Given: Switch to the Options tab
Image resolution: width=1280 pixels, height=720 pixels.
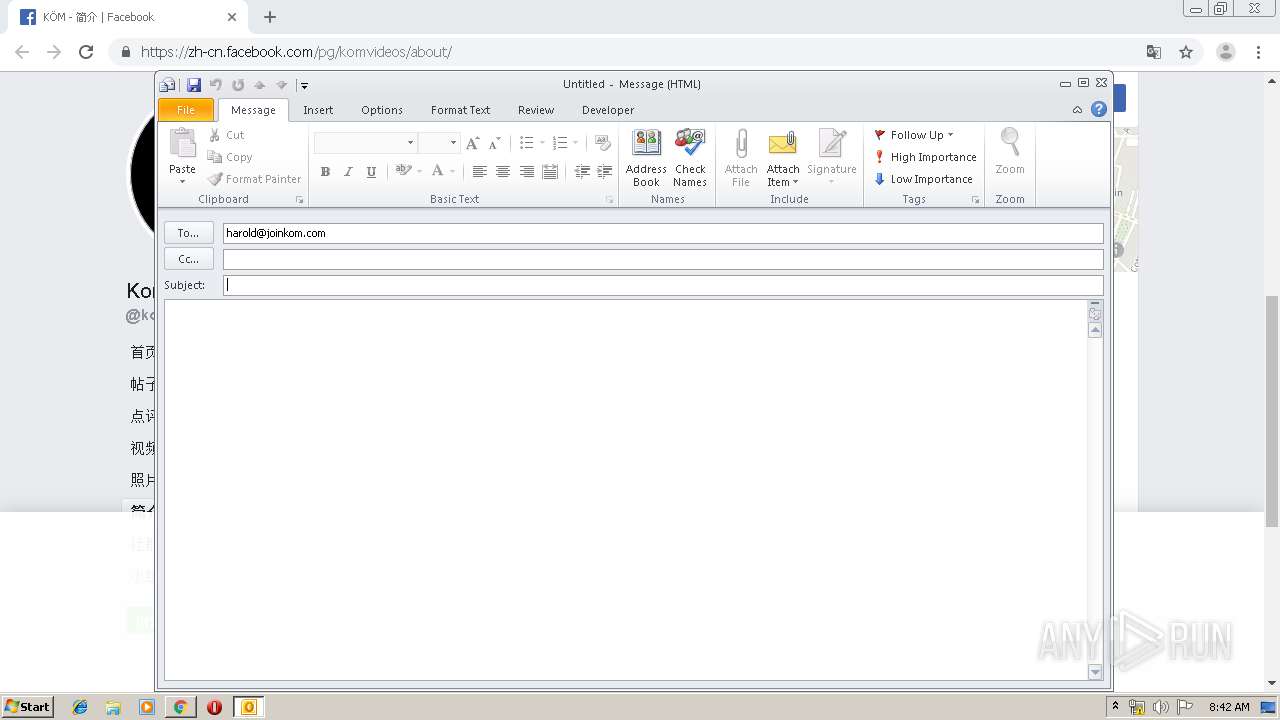Looking at the screenshot, I should tap(382, 110).
